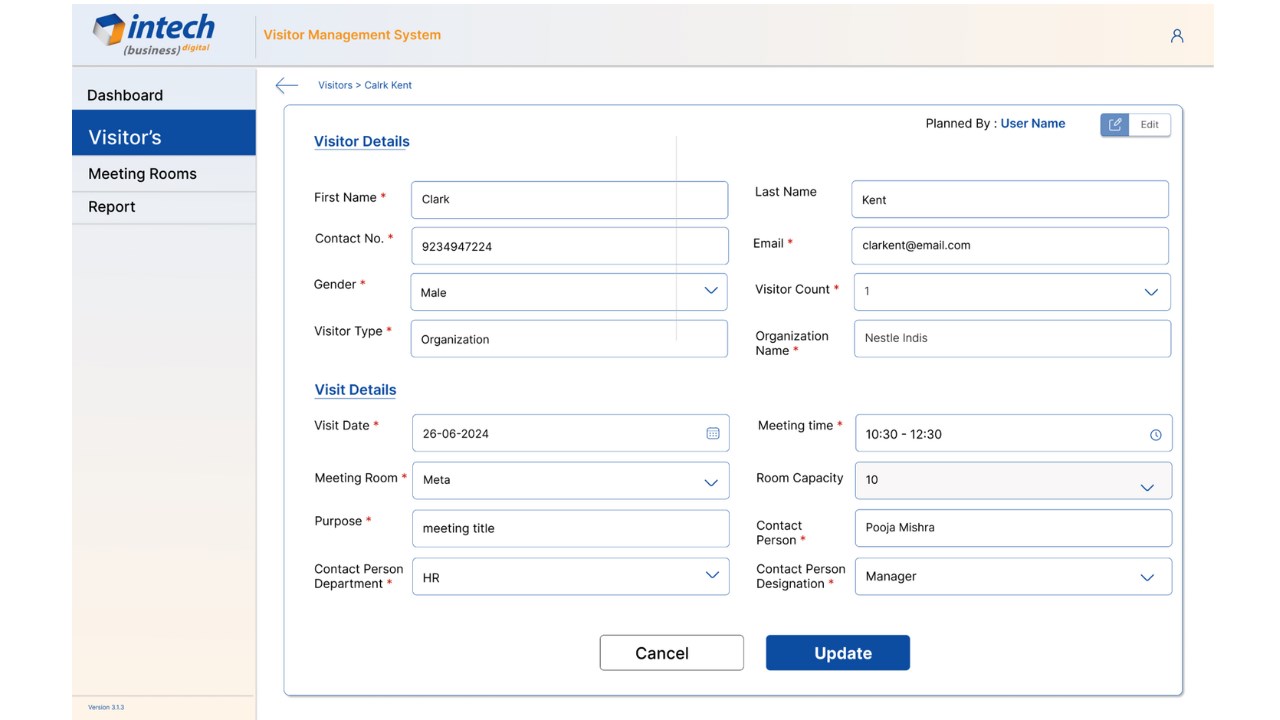The width and height of the screenshot is (1280, 720).
Task: Expand the Gender dropdown
Action: 711,291
